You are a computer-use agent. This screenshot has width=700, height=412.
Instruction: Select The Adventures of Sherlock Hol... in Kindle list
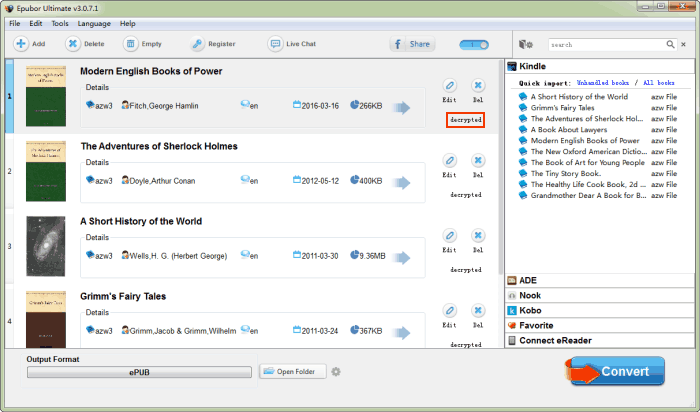(x=598, y=119)
